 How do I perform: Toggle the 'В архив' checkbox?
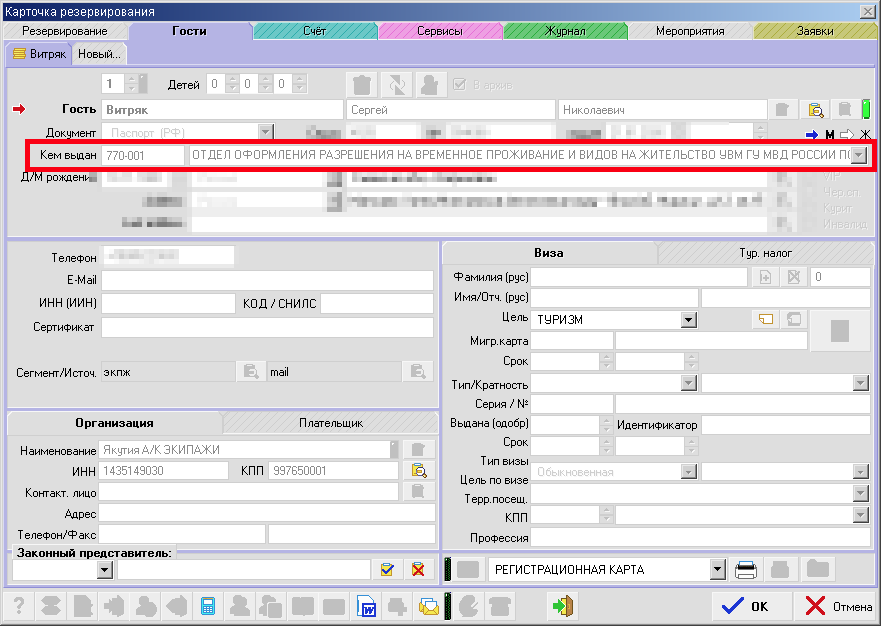[x=460, y=84]
